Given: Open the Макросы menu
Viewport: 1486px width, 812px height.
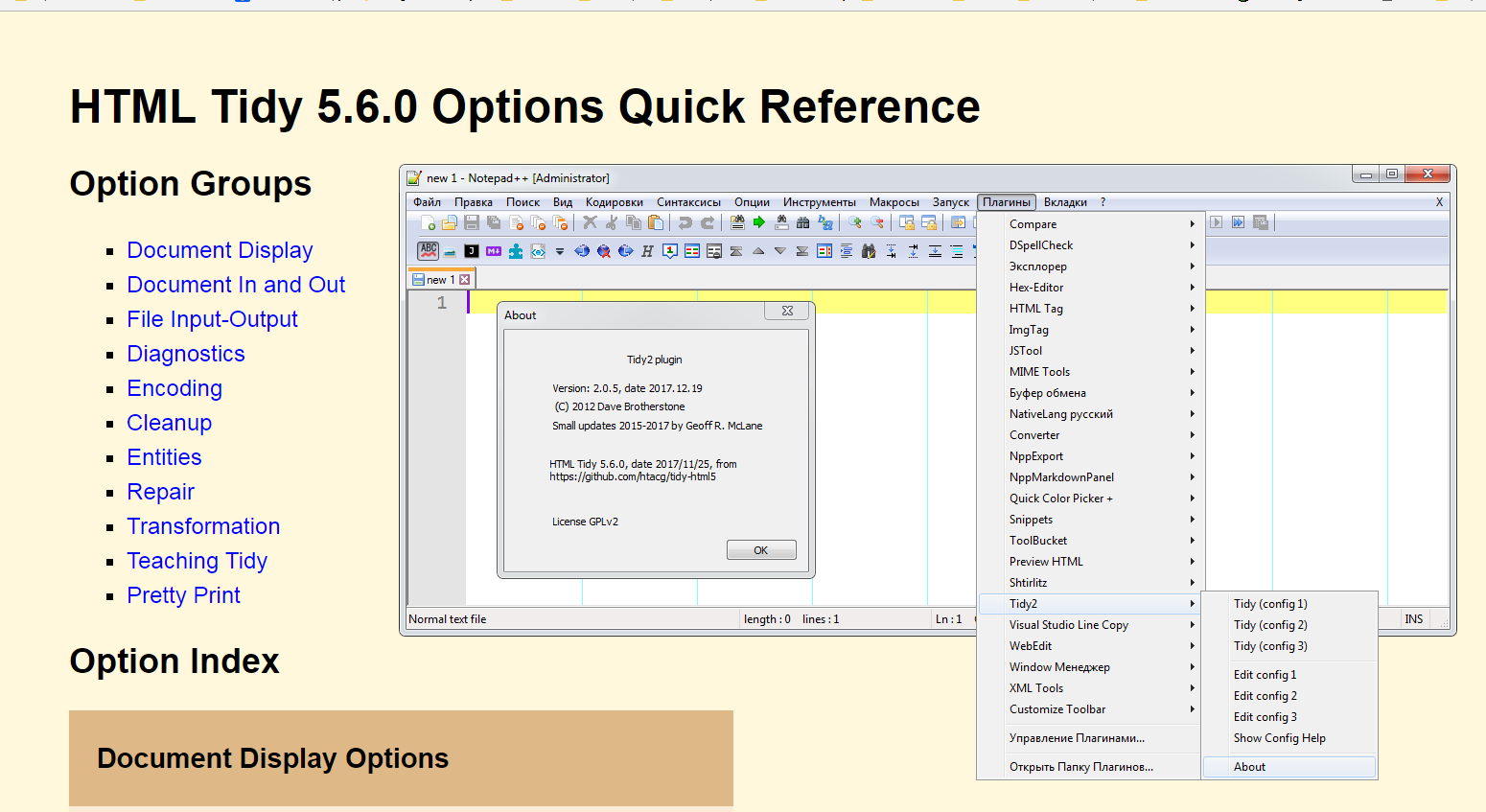Looking at the screenshot, I should tap(894, 202).
